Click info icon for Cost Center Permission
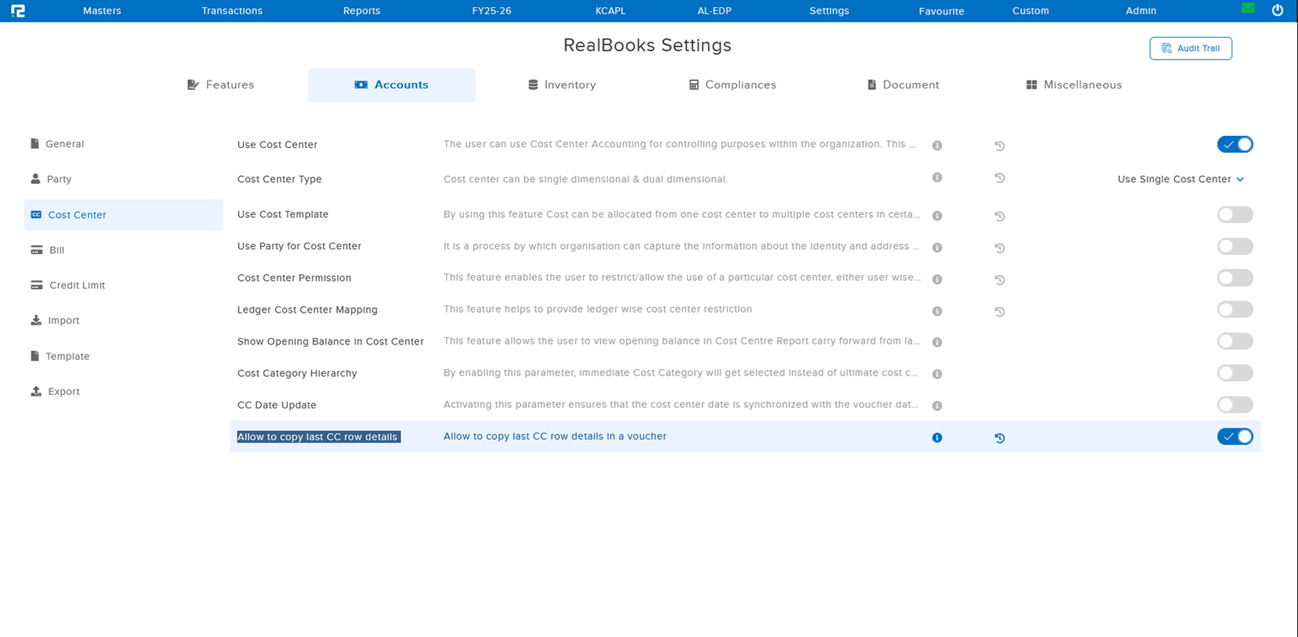The image size is (1298, 637). pos(937,279)
